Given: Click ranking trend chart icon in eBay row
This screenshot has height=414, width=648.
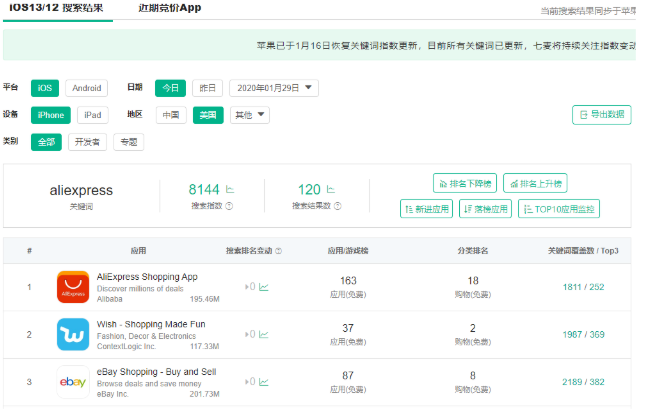Looking at the screenshot, I should pos(264,382).
